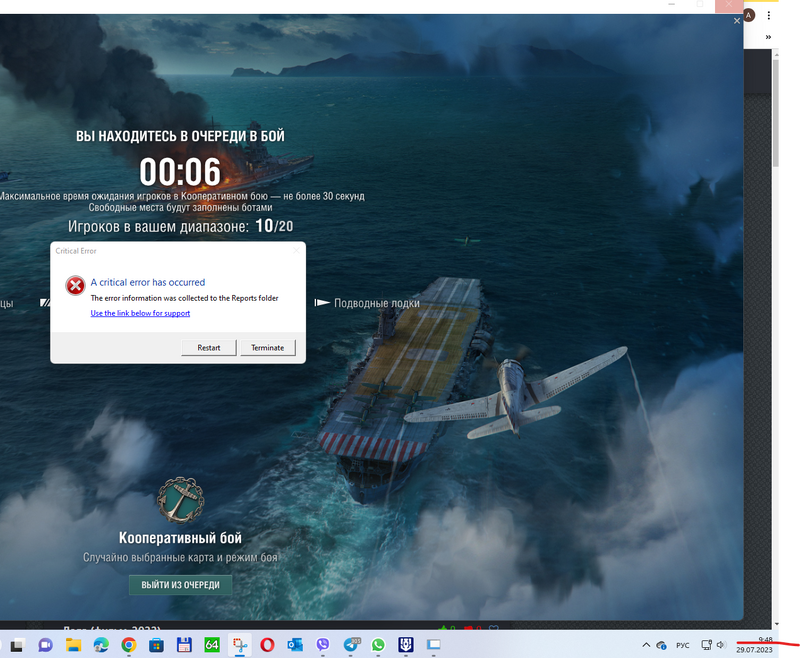Open network settings from the tray icon

pos(707,645)
